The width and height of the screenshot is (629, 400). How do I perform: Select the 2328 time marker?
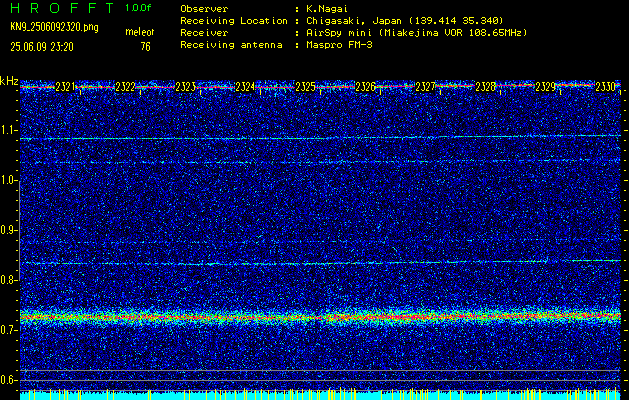(485, 87)
